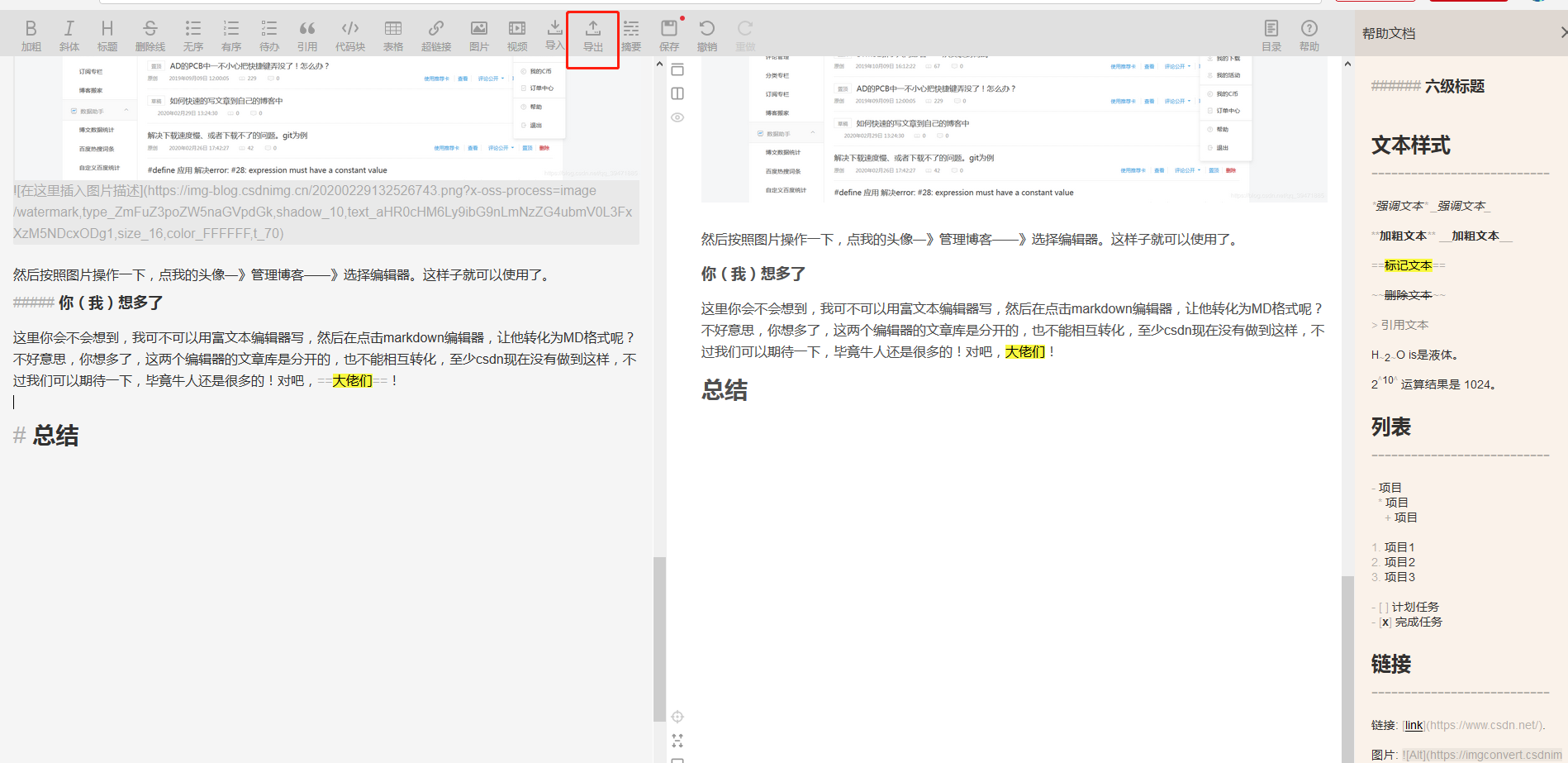Open the 帮助 help panel
This screenshot has width=1568, height=763.
point(1309,33)
